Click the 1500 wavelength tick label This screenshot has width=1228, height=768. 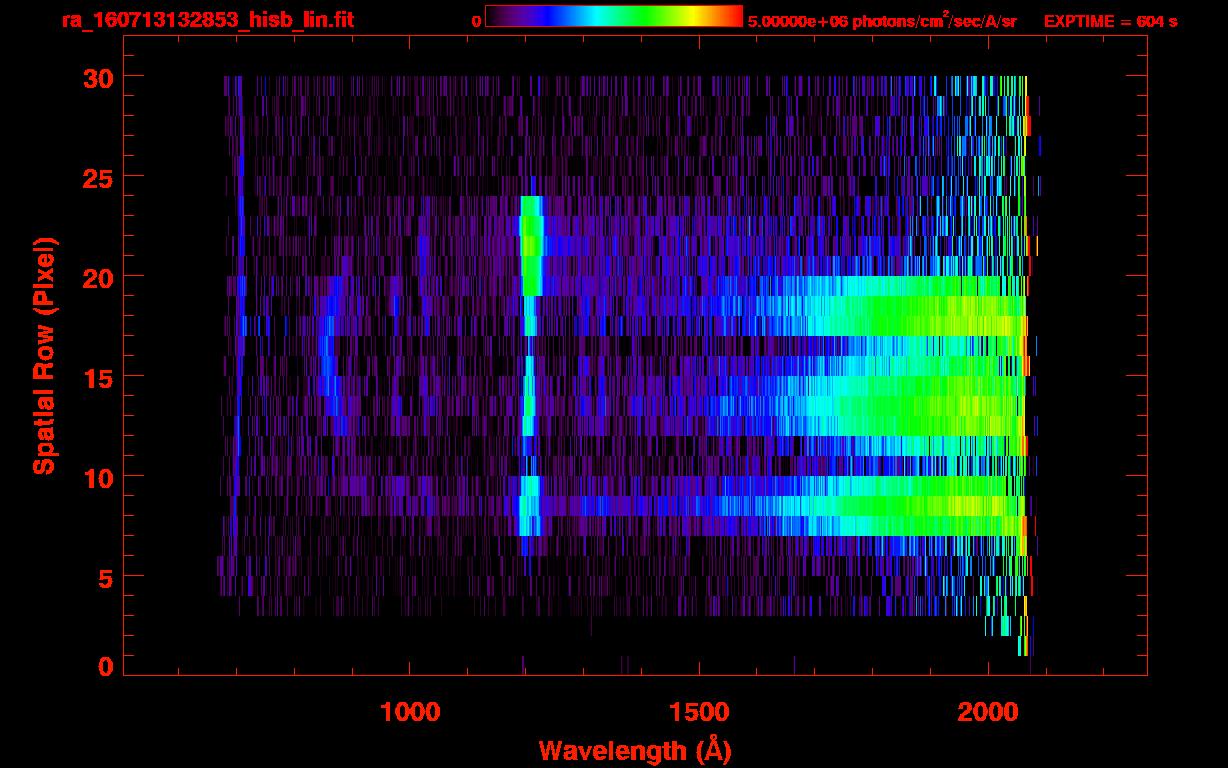tap(699, 712)
